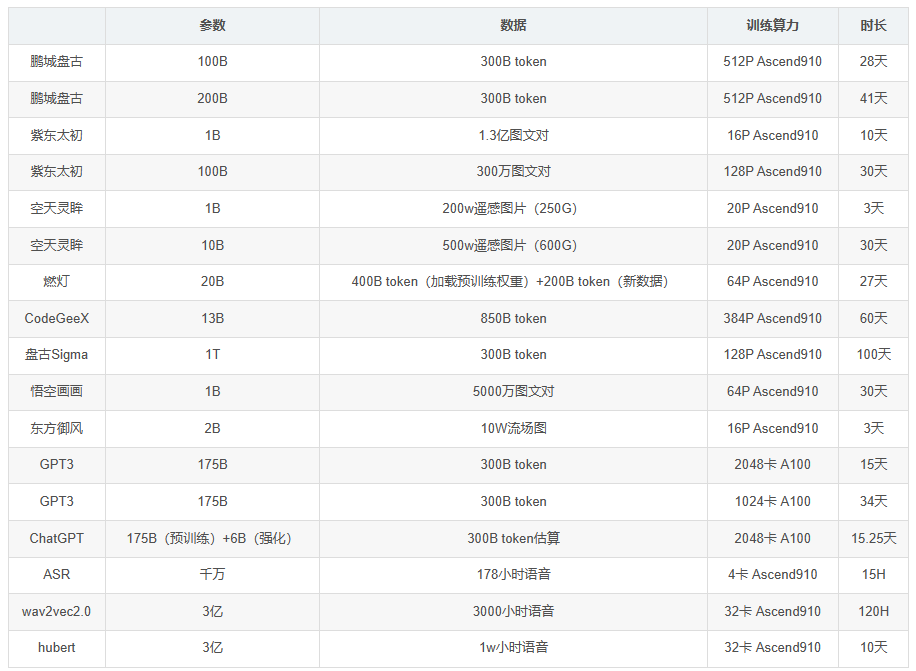Click the 参数 column header
Viewport: 916px width, 671px height.
point(212,26)
